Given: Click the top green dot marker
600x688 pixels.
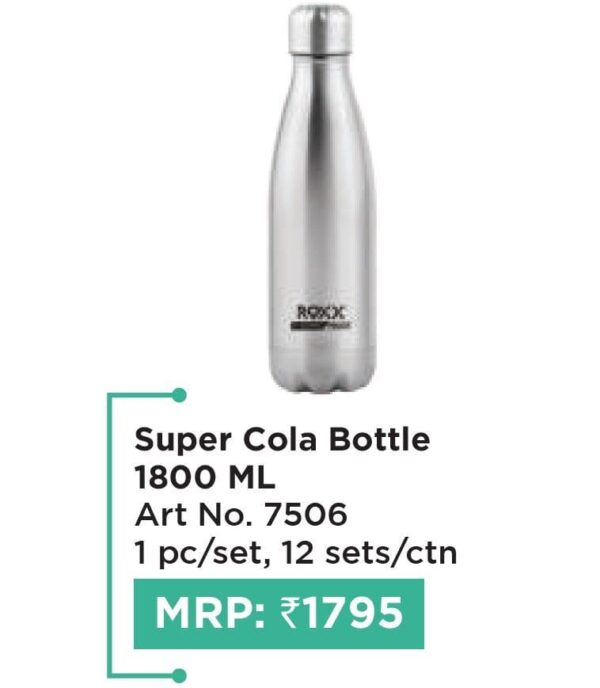Looking at the screenshot, I should (178, 395).
